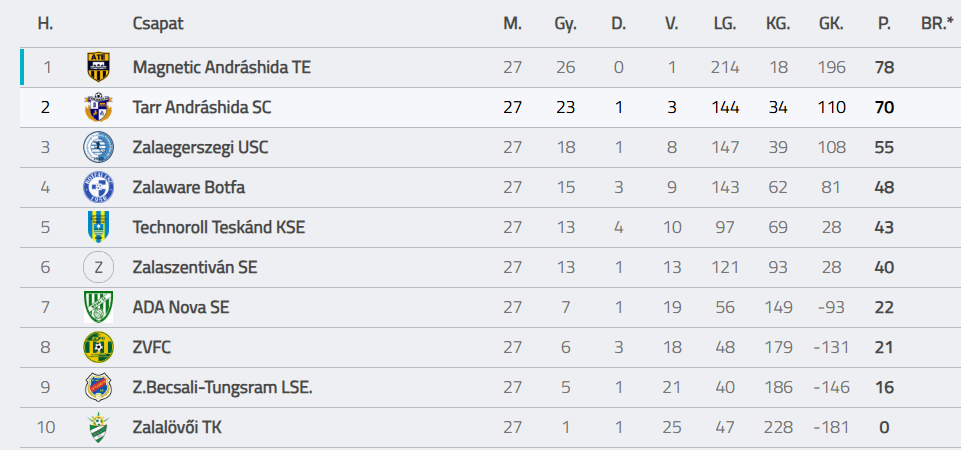Click the ZVFC yellow-green crest

(x=98, y=348)
